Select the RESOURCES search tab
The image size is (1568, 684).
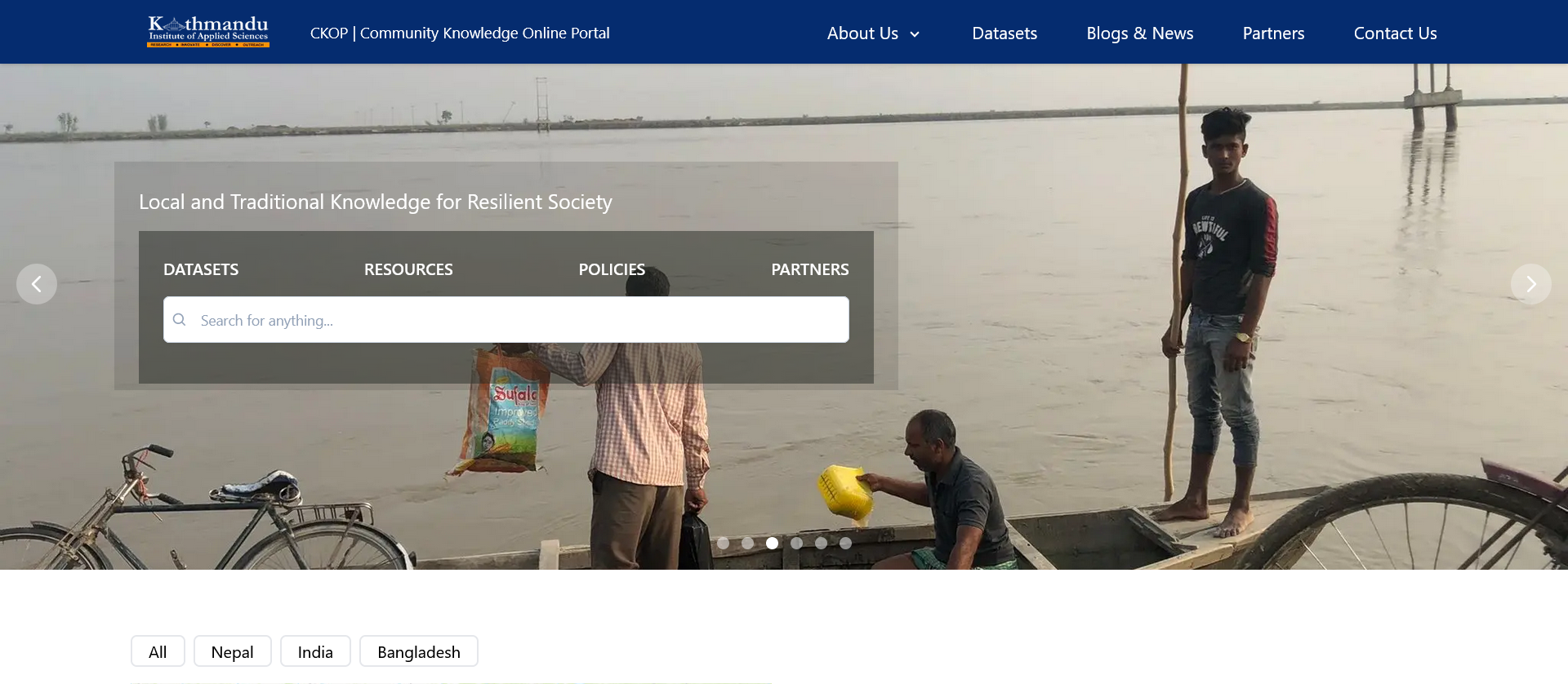click(408, 269)
